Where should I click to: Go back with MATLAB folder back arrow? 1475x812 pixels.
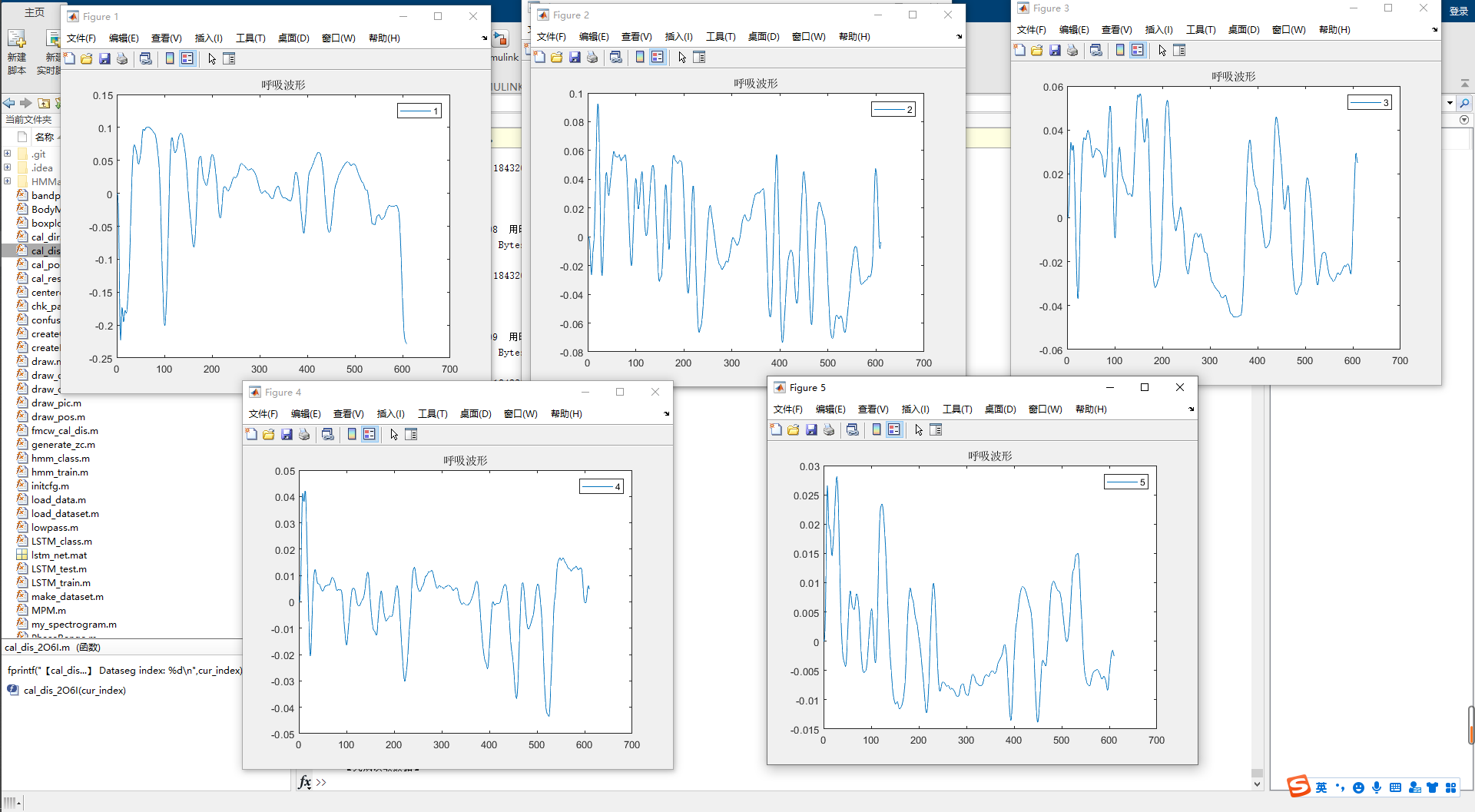[x=9, y=103]
